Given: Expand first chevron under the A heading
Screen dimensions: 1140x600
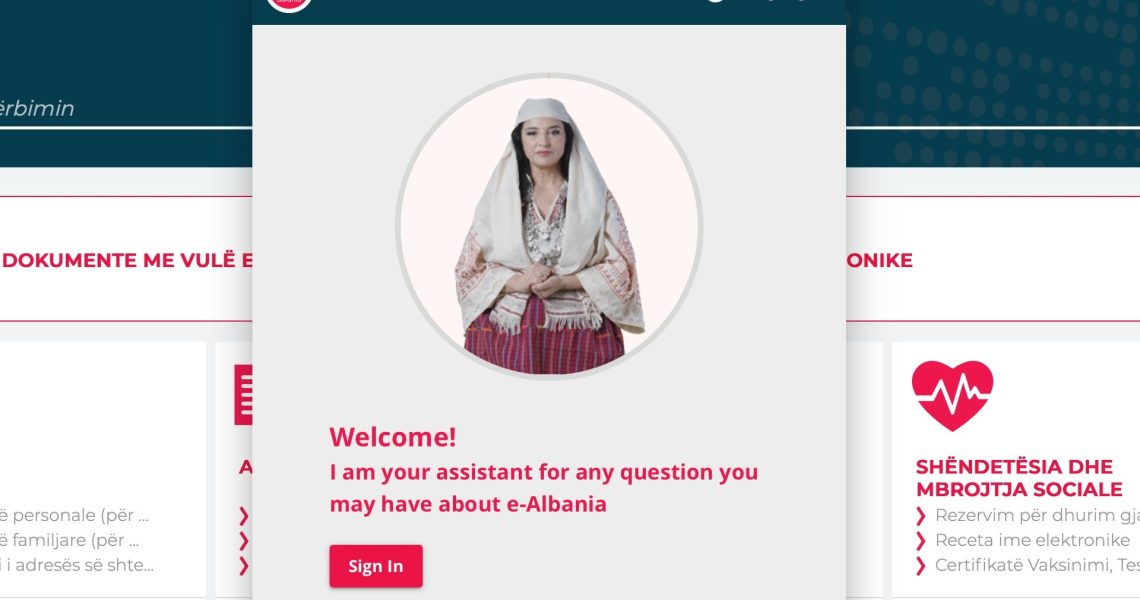Looking at the screenshot, I should tap(244, 516).
